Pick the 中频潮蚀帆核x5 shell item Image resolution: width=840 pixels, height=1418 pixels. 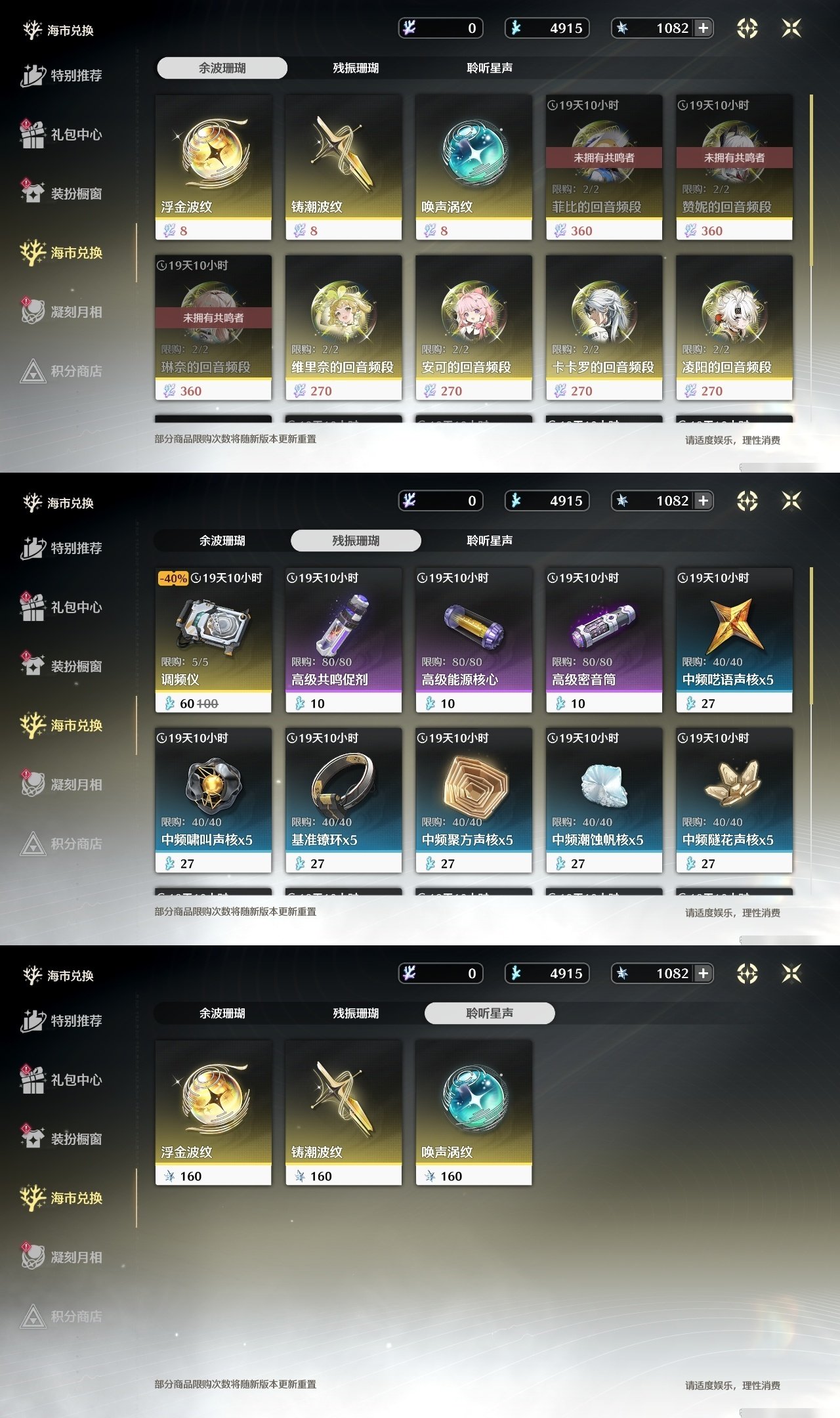click(604, 800)
